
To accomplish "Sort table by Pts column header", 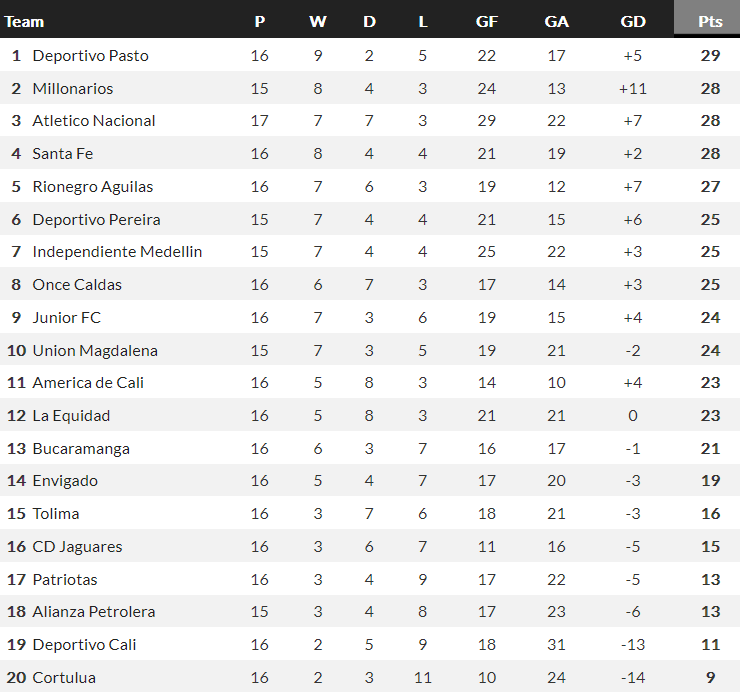I will click(710, 21).
